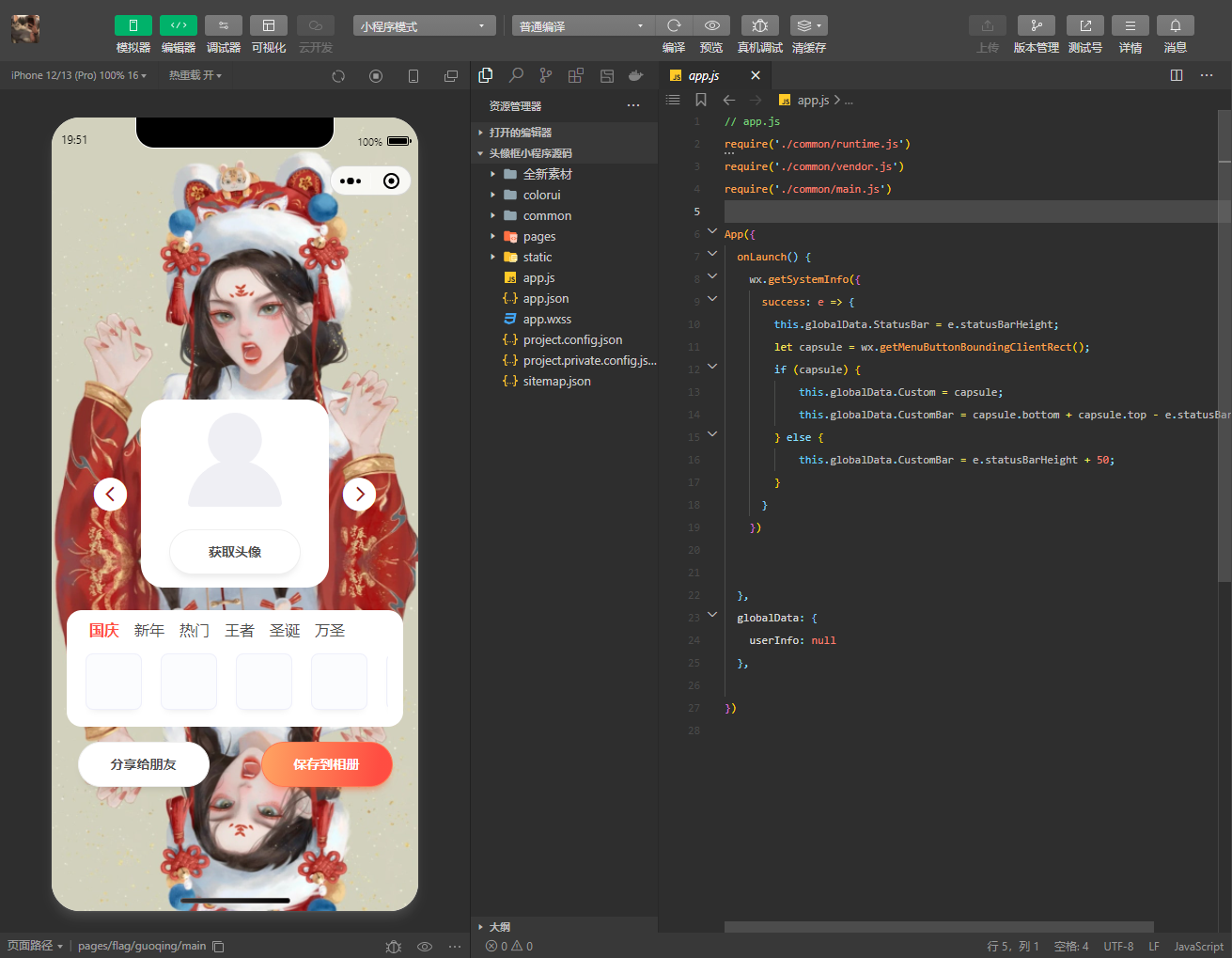Toggle the debugger panel button

coord(224,26)
